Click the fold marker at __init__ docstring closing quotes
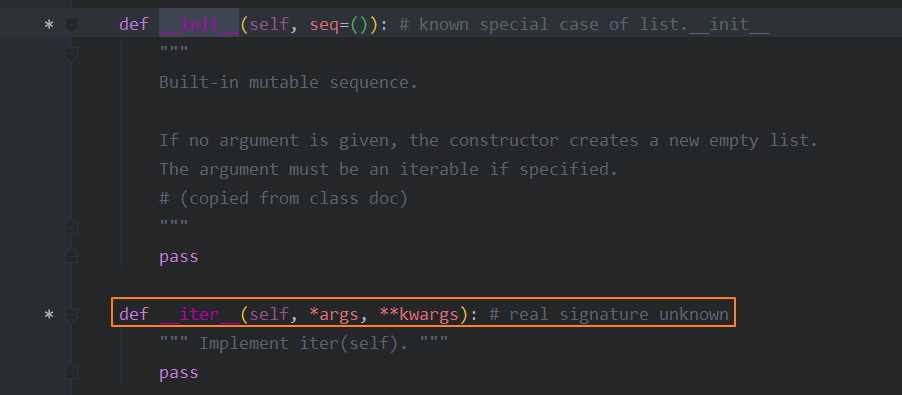Screen dimensions: 902x395 pos(72,228)
